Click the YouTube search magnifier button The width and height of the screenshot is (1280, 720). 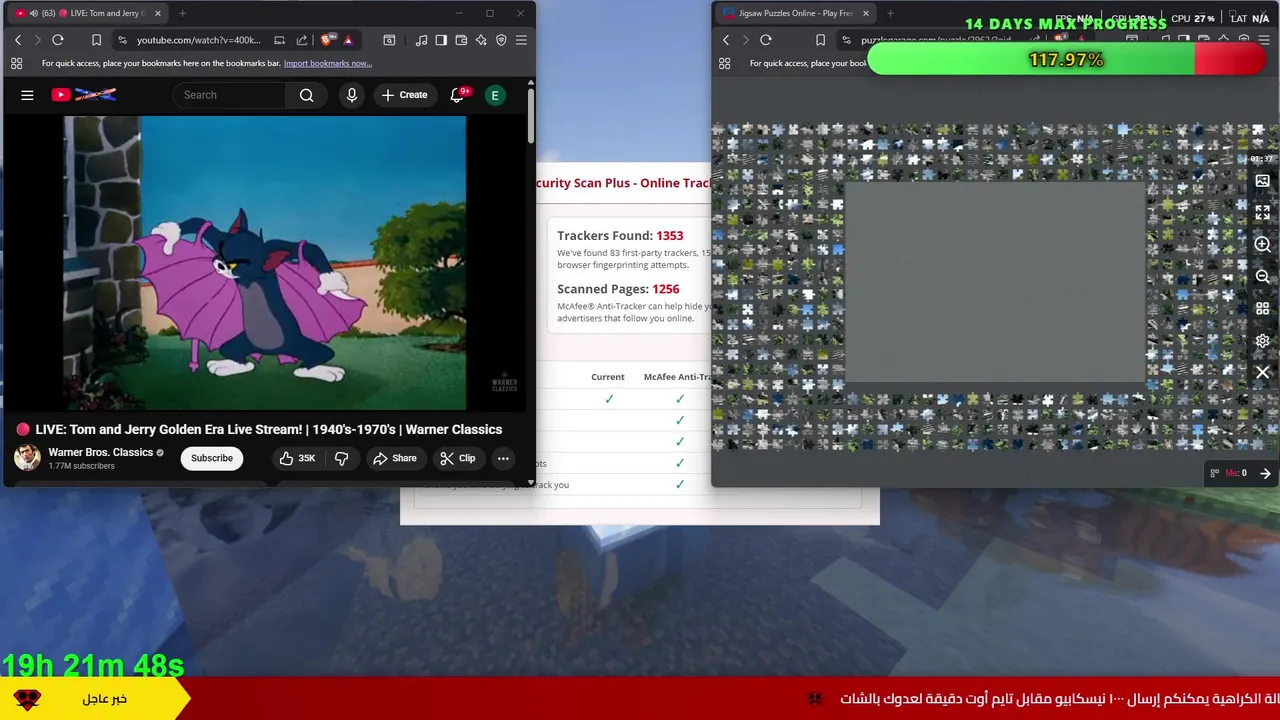[x=307, y=95]
